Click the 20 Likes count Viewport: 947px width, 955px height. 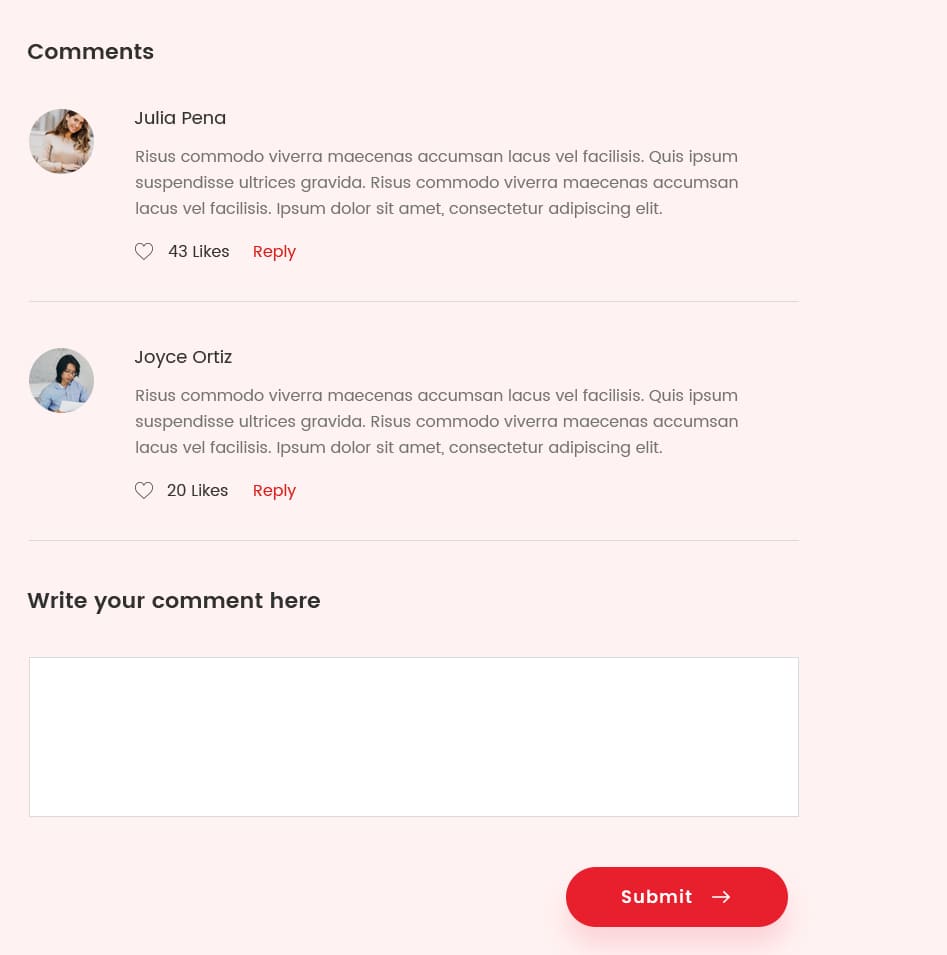coord(197,490)
